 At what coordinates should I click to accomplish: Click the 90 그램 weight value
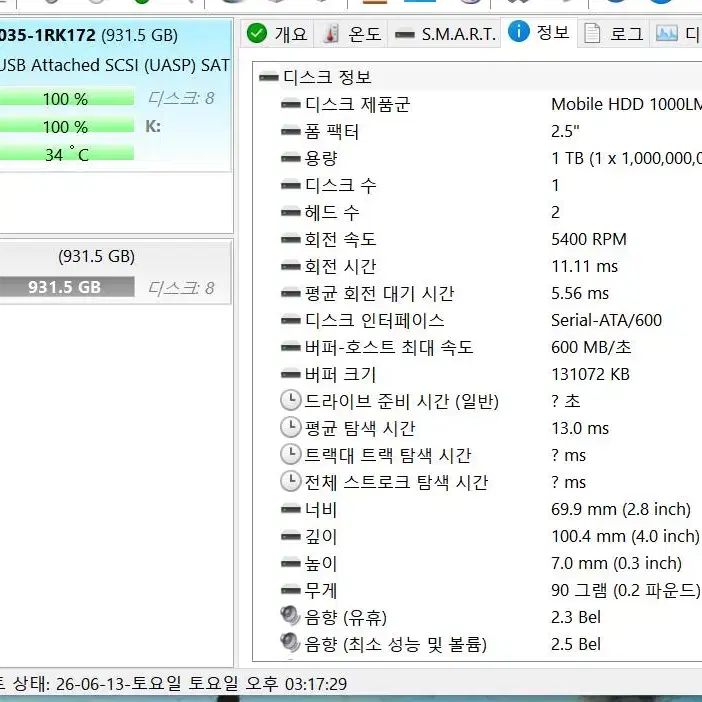pyautogui.click(x=625, y=590)
